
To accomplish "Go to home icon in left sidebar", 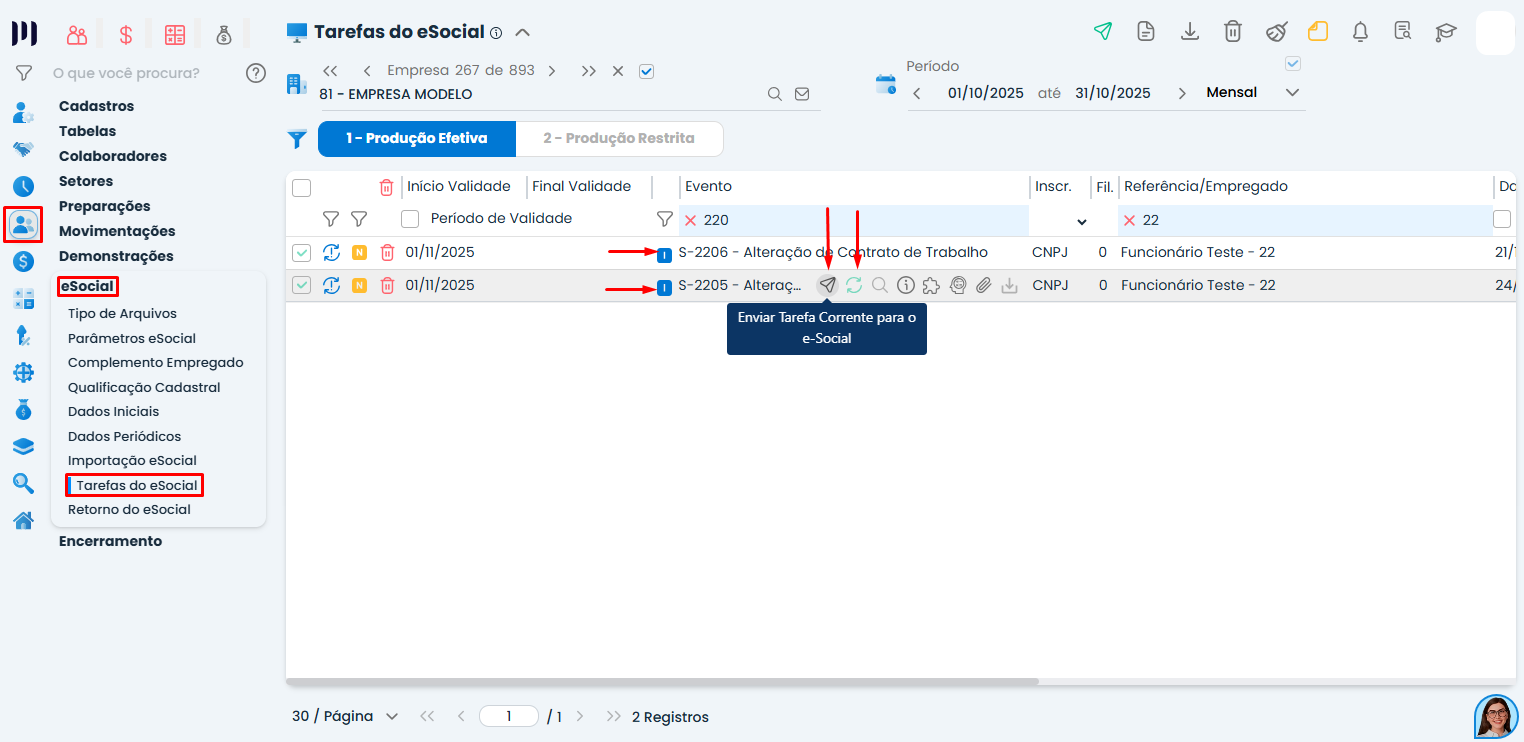I will [23, 520].
